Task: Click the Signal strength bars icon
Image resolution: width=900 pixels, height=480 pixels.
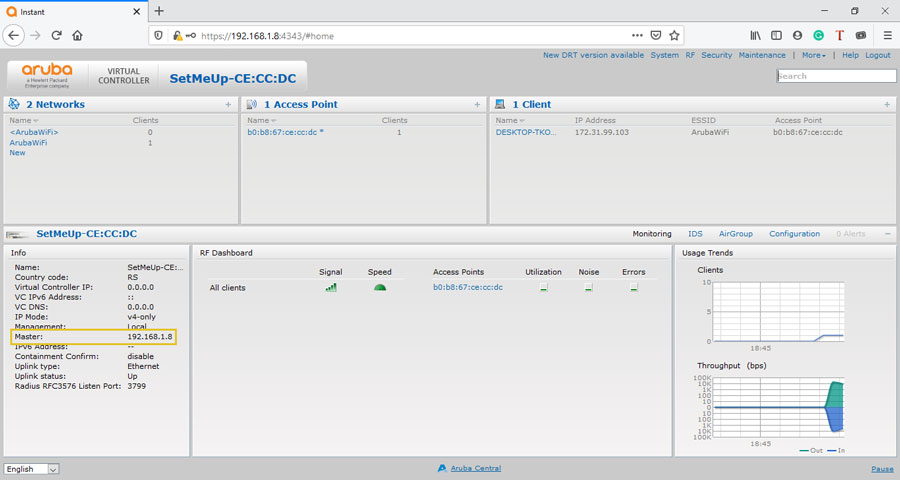Action: 331,288
